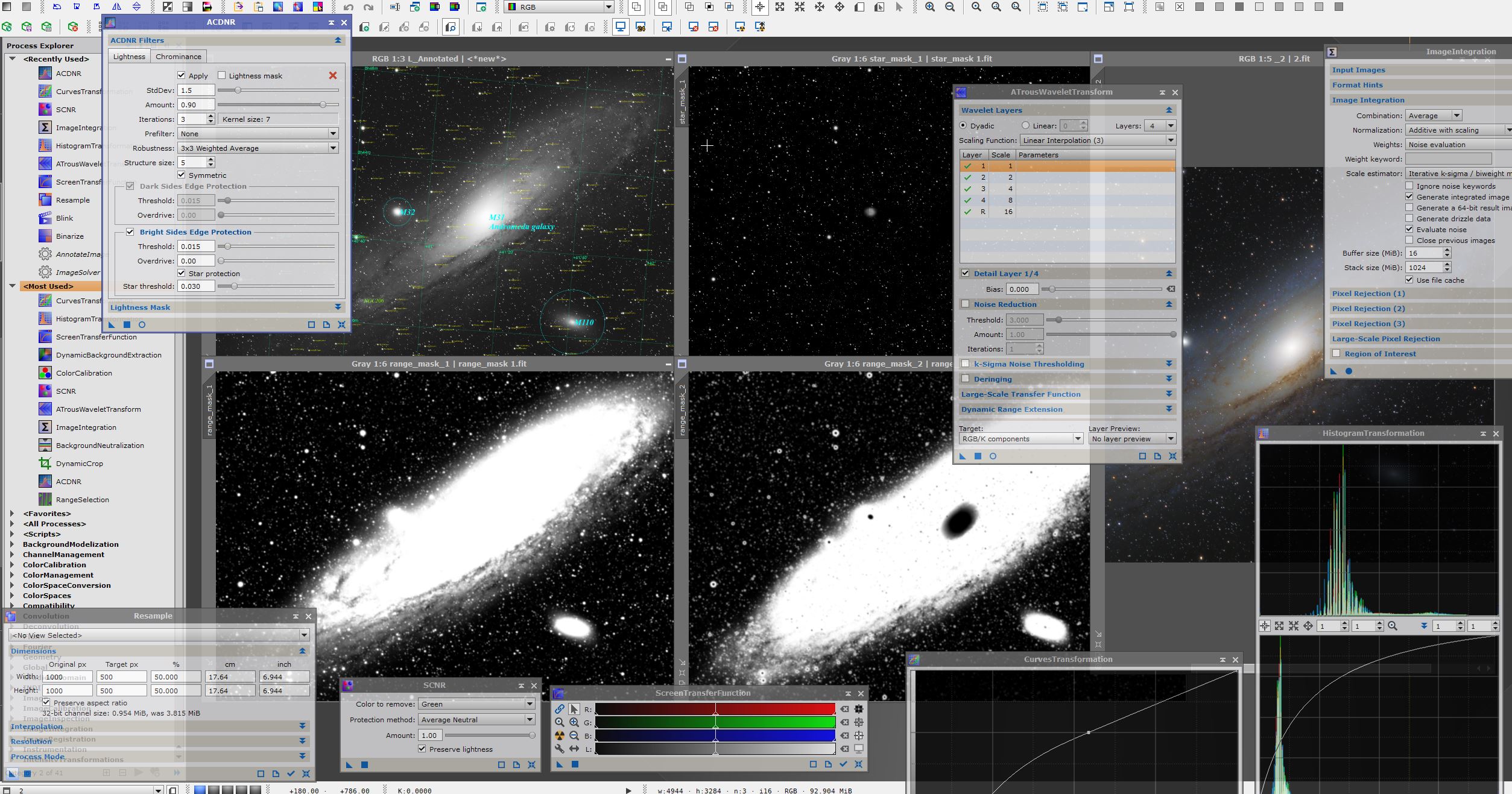Viewport: 1512px width, 794px height.
Task: Select Linear radio button in Wavelet Layers
Action: click(x=1025, y=125)
